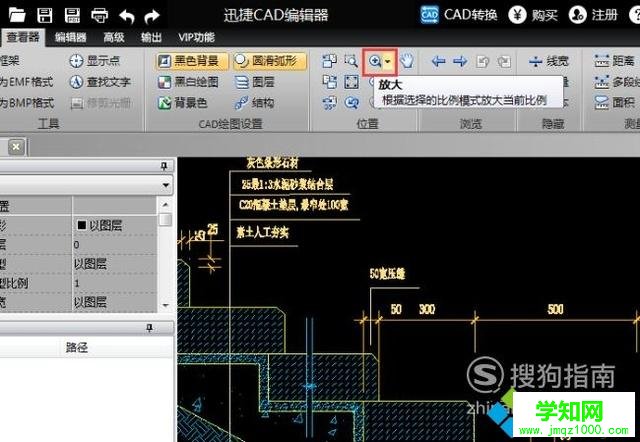Click property scrollbar down arrow

(165, 305)
